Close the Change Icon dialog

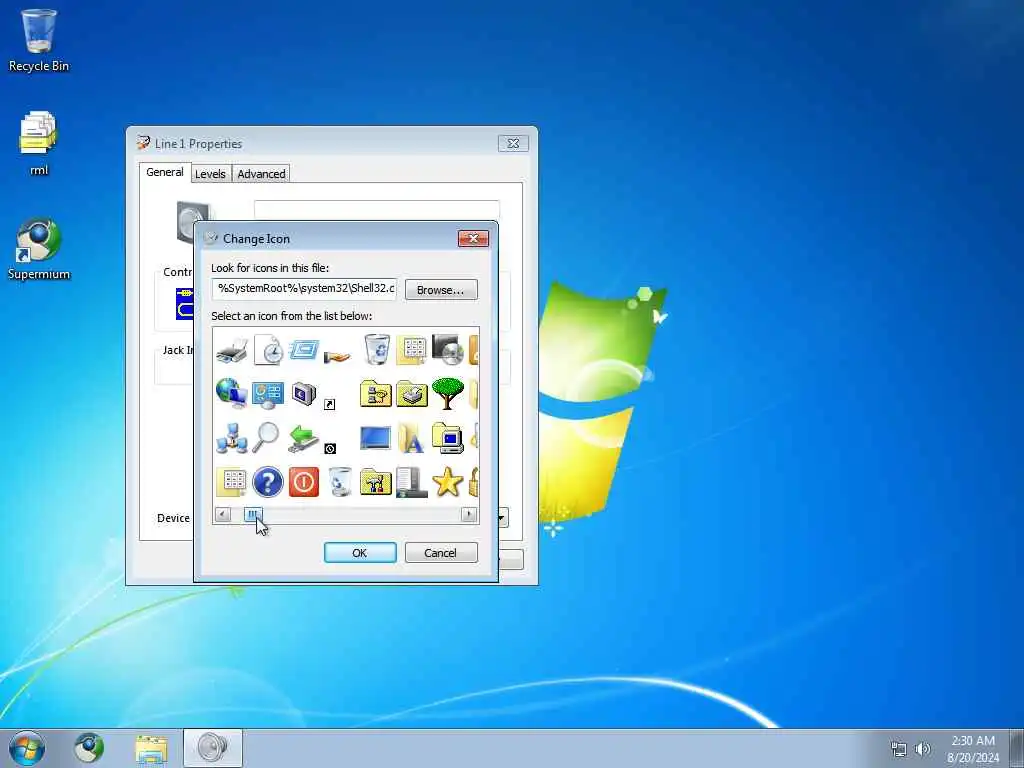473,238
